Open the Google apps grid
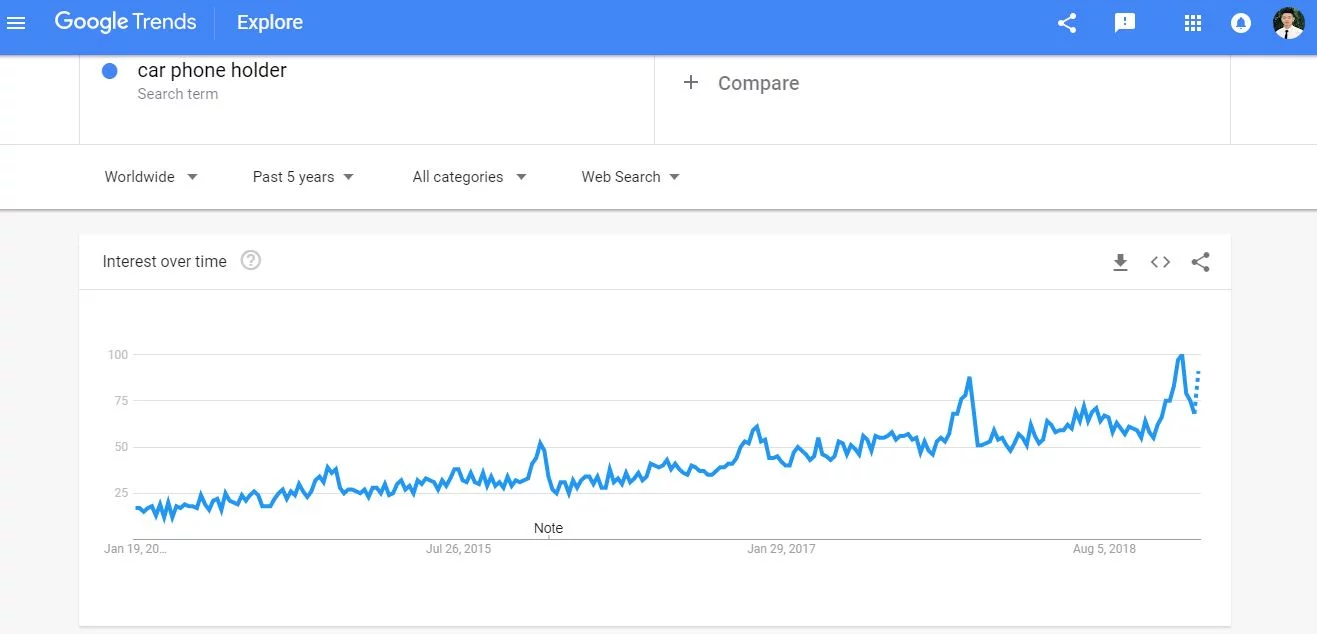 [x=1192, y=23]
